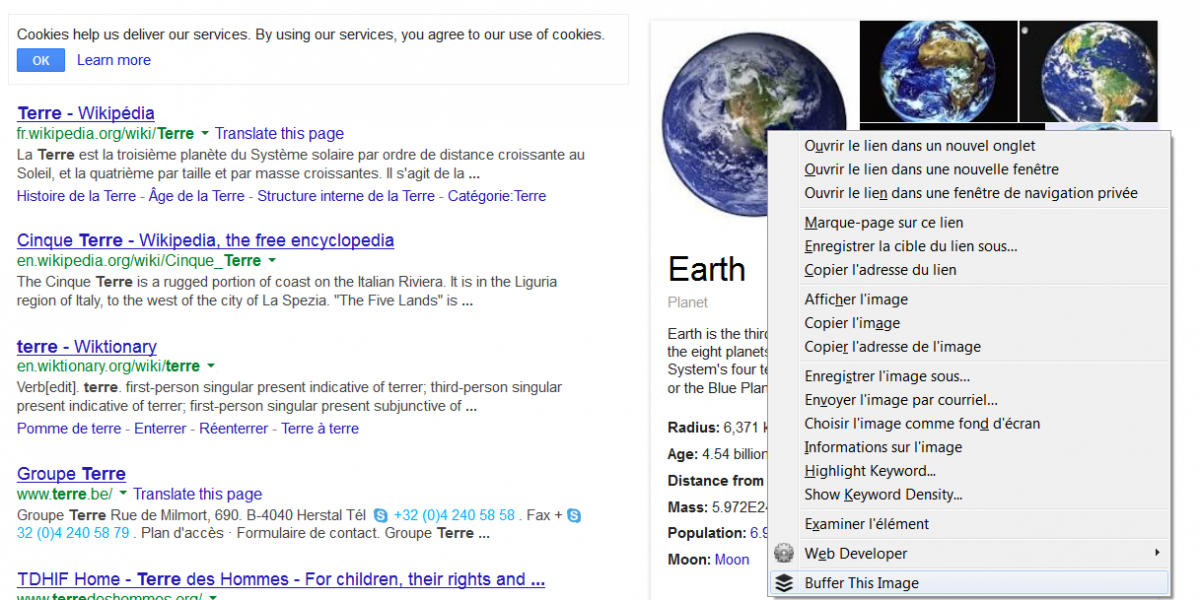1200x600 pixels.
Task: Click Translate this page for www.terre.be
Action: click(x=197, y=494)
